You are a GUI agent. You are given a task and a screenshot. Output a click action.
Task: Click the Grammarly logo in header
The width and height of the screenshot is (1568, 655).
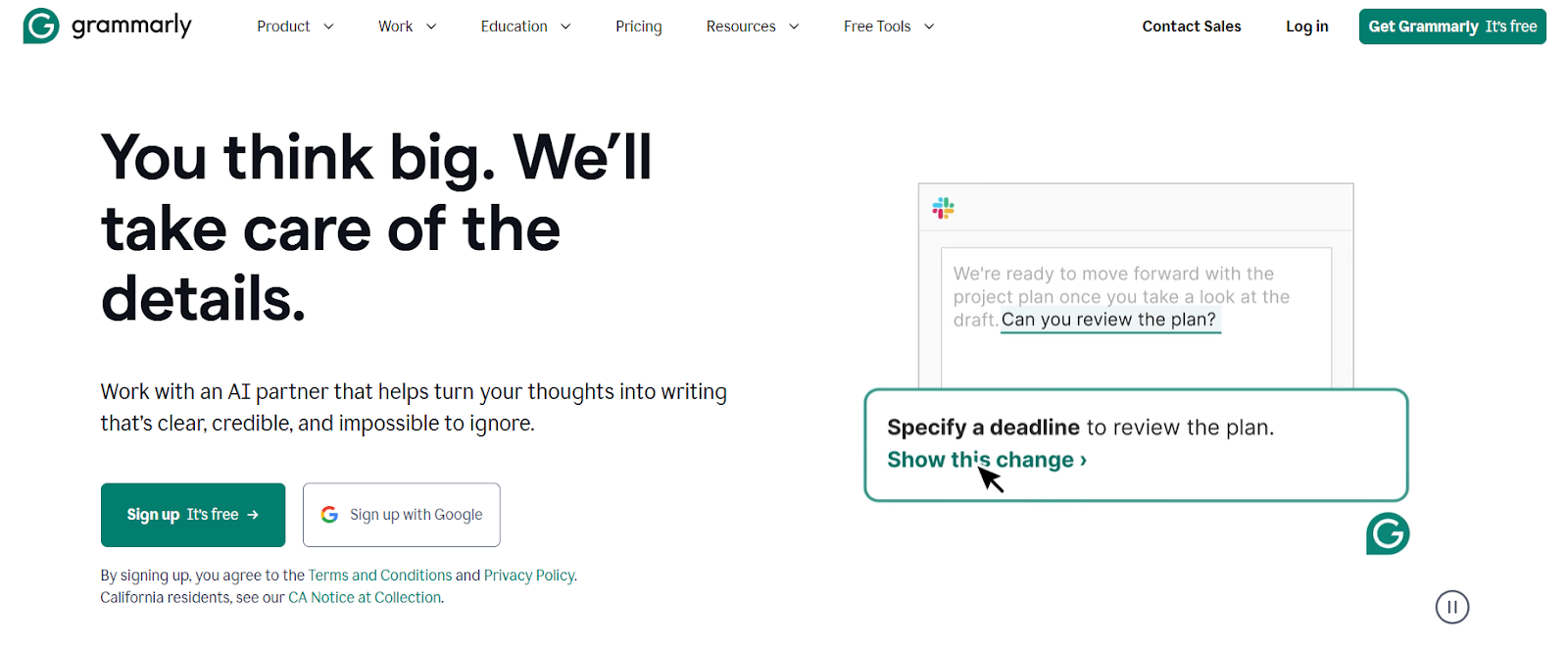click(x=107, y=26)
